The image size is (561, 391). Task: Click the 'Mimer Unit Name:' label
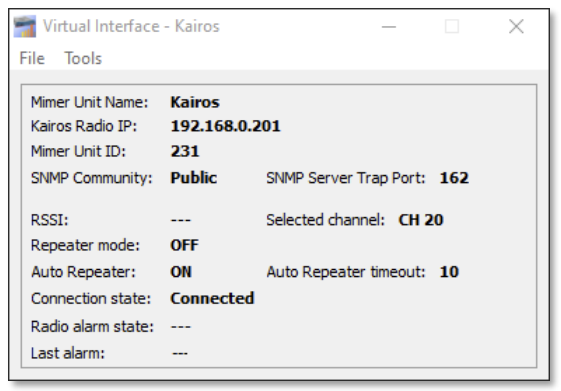[x=89, y=102]
